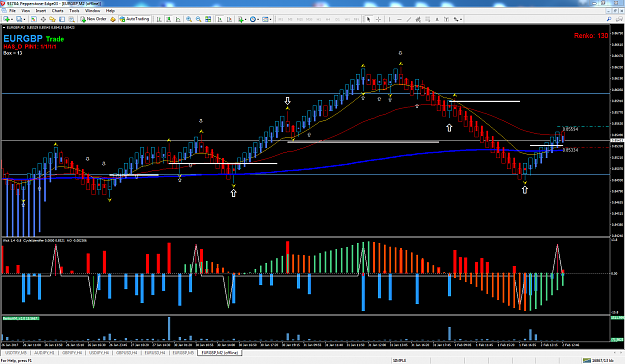Zoom out of the chart

click(199, 19)
